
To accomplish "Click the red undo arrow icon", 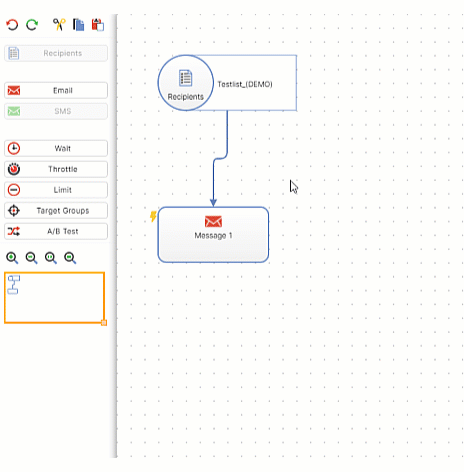I will (12, 25).
